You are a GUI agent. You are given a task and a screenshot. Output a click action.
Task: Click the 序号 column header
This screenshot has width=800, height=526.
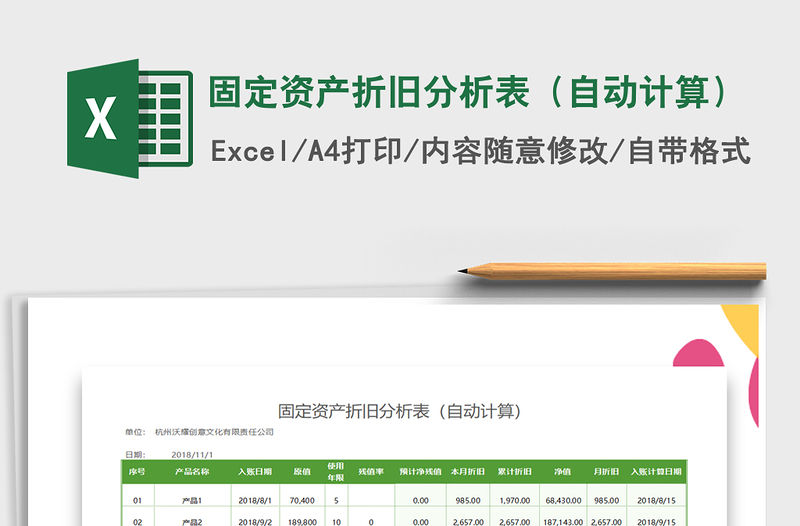click(x=137, y=471)
